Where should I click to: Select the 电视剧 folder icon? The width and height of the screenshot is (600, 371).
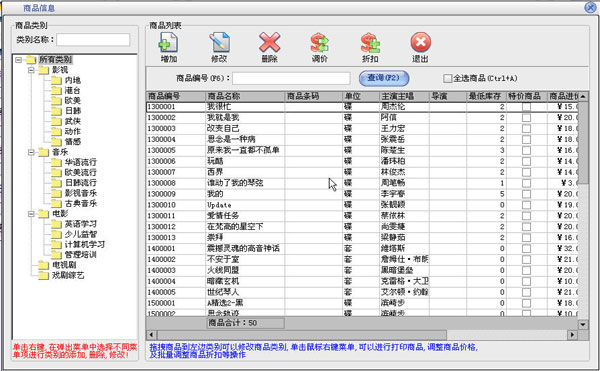tap(44, 265)
